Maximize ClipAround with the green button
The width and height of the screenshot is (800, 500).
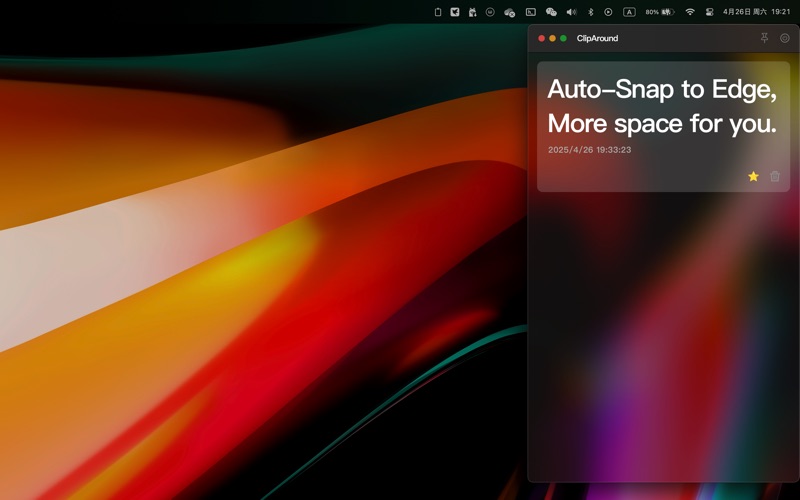point(563,38)
